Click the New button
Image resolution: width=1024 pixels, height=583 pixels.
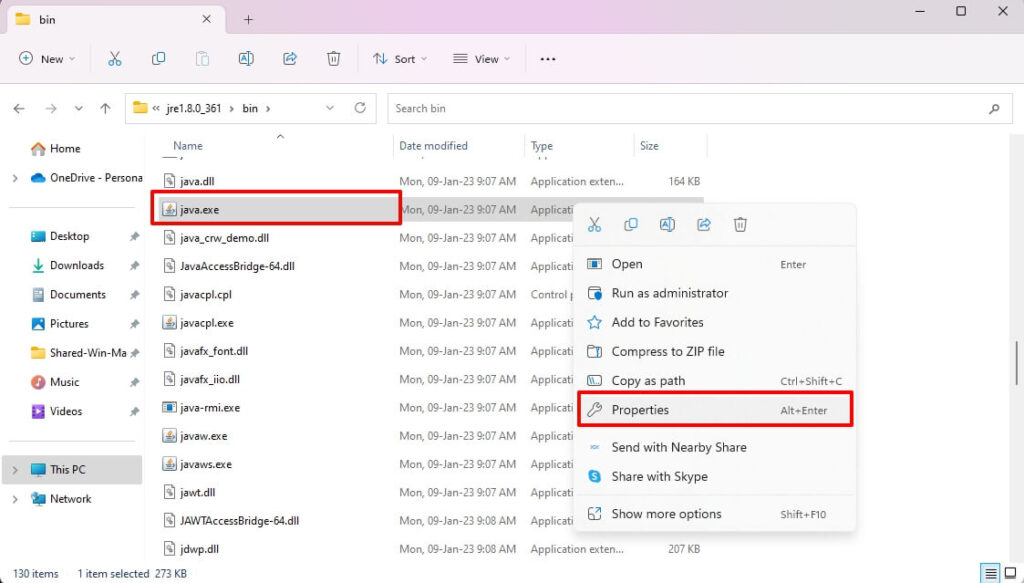[x=43, y=59]
